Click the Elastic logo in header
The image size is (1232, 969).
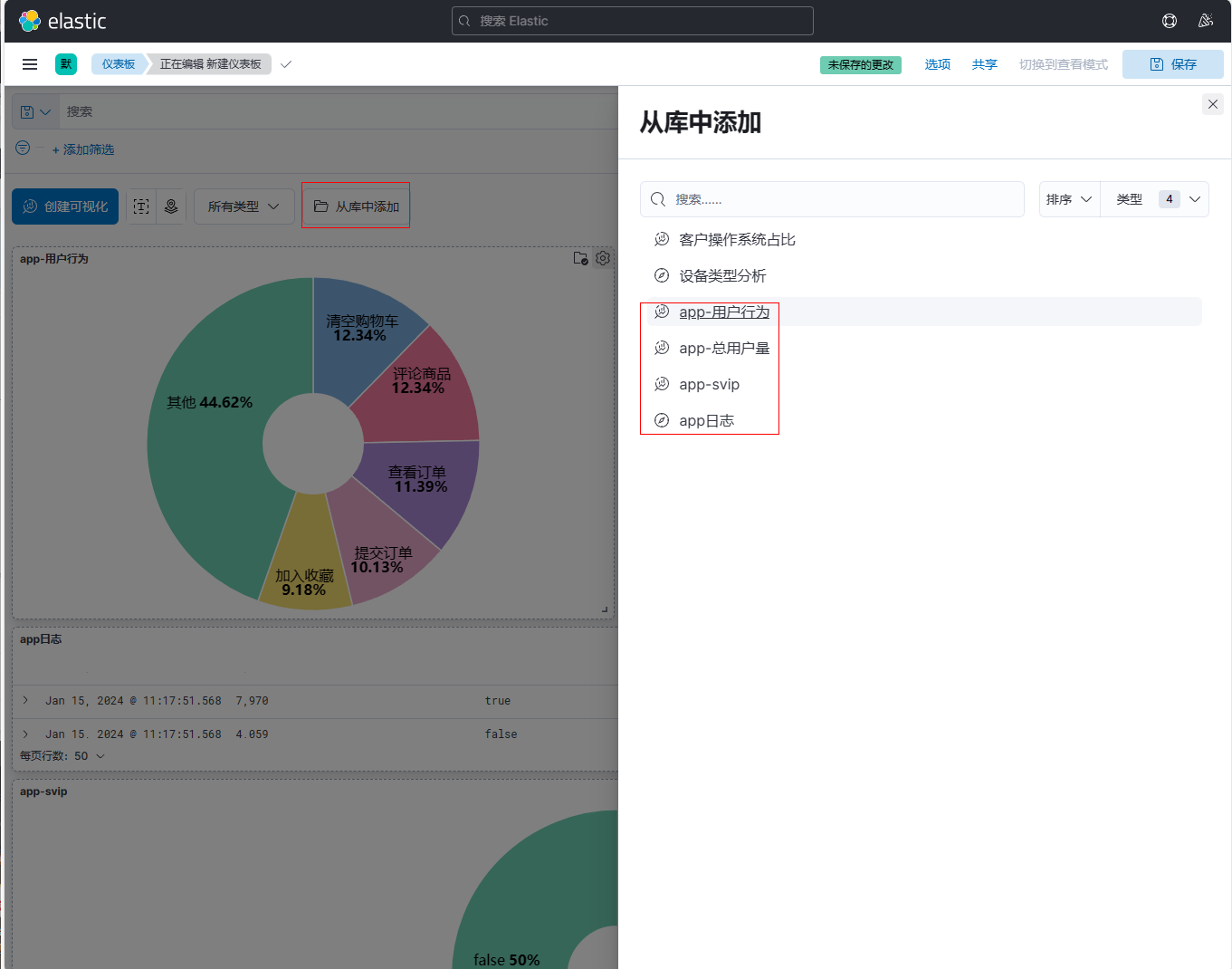tap(62, 21)
